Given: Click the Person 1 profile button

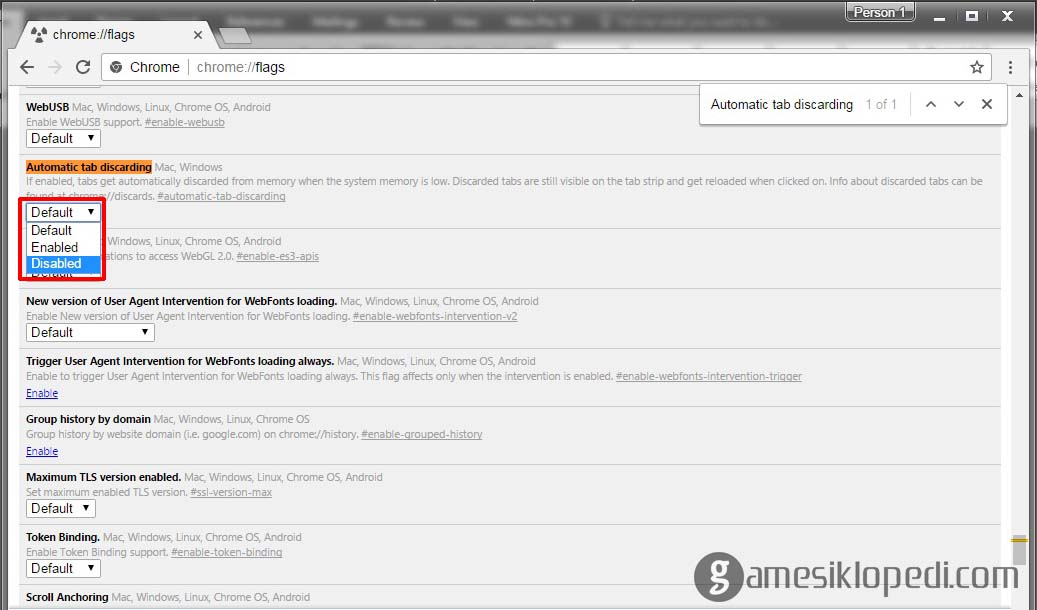Looking at the screenshot, I should pos(880,13).
